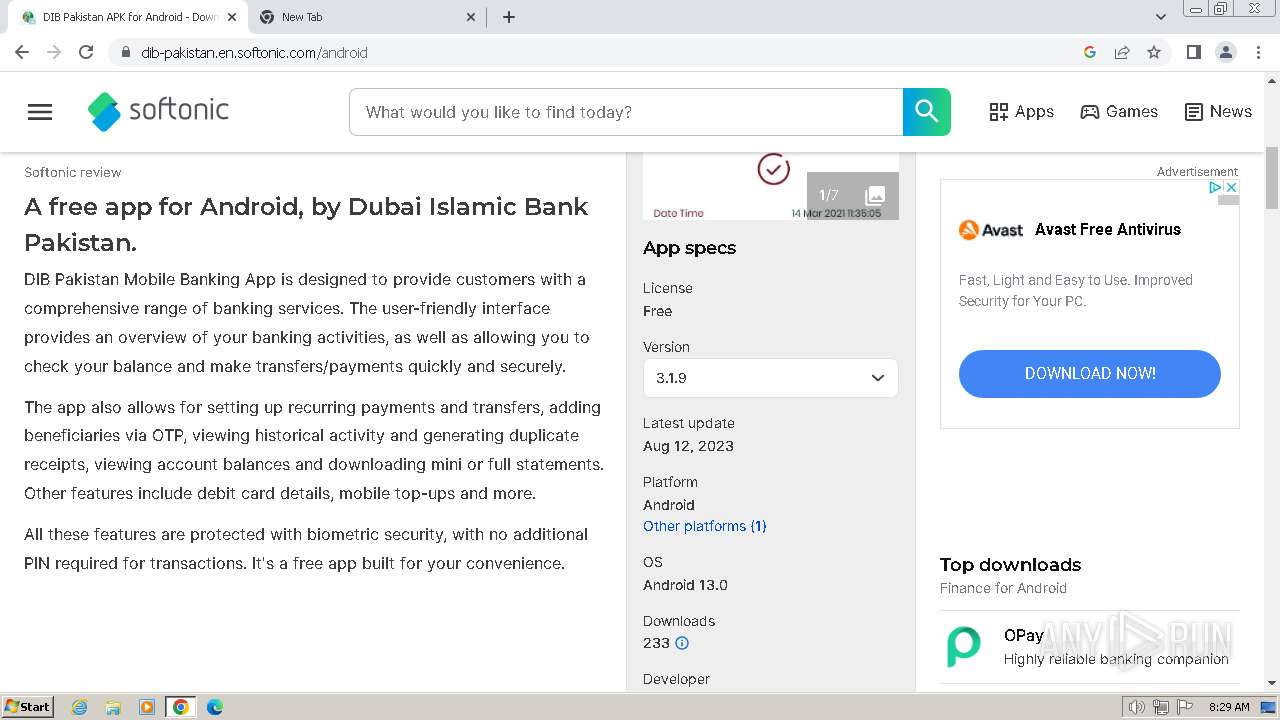Click the network tray icon
1280x720 pixels.
tap(1160, 707)
